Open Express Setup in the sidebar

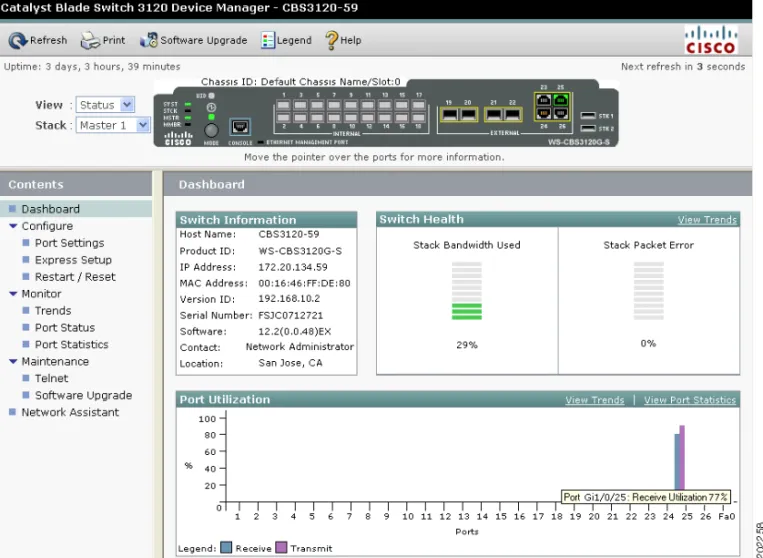coord(73,260)
